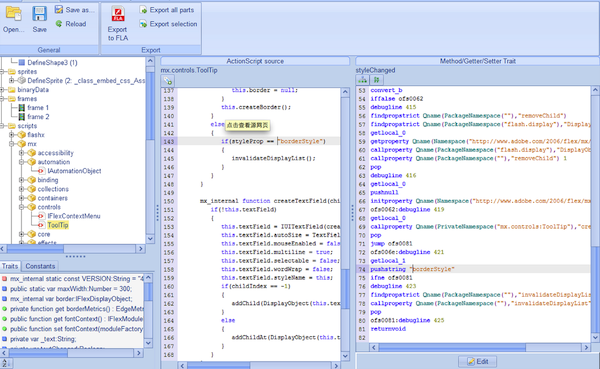This screenshot has height=369, width=600.
Task: Expand the flashx package node
Action: click(x=11, y=135)
